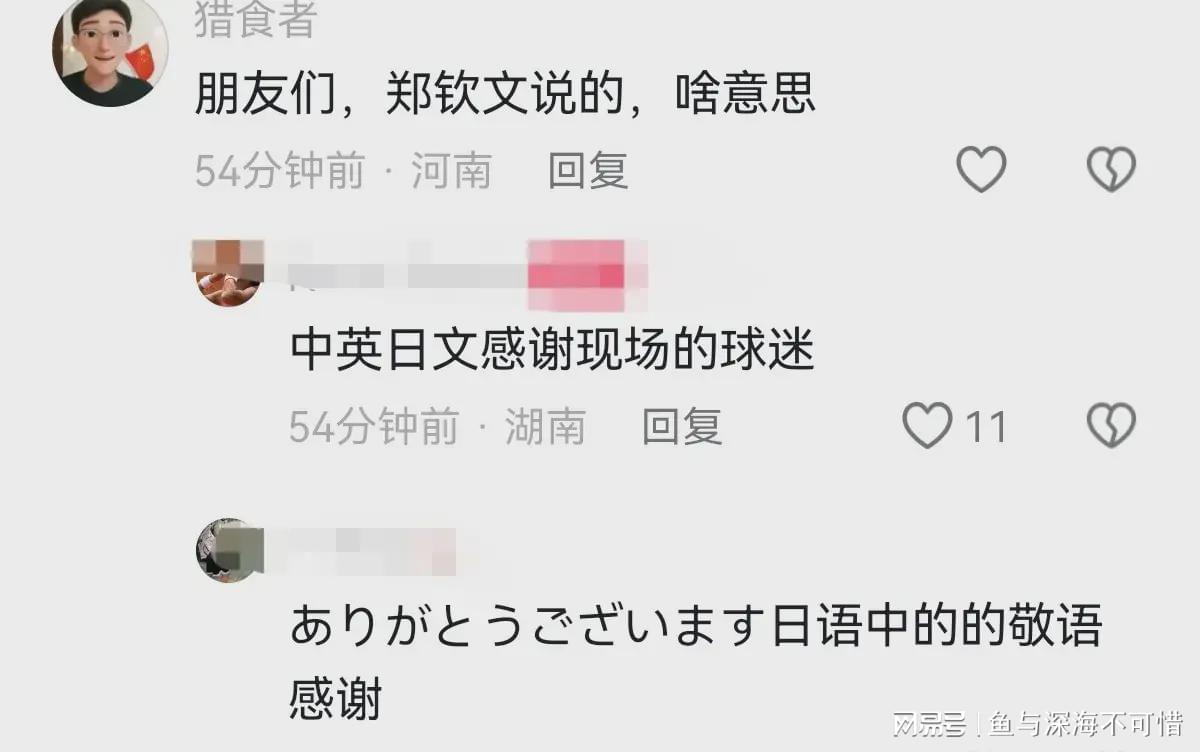The height and width of the screenshot is (752, 1200).
Task: Tap the 湖南 location label
Action: point(545,427)
